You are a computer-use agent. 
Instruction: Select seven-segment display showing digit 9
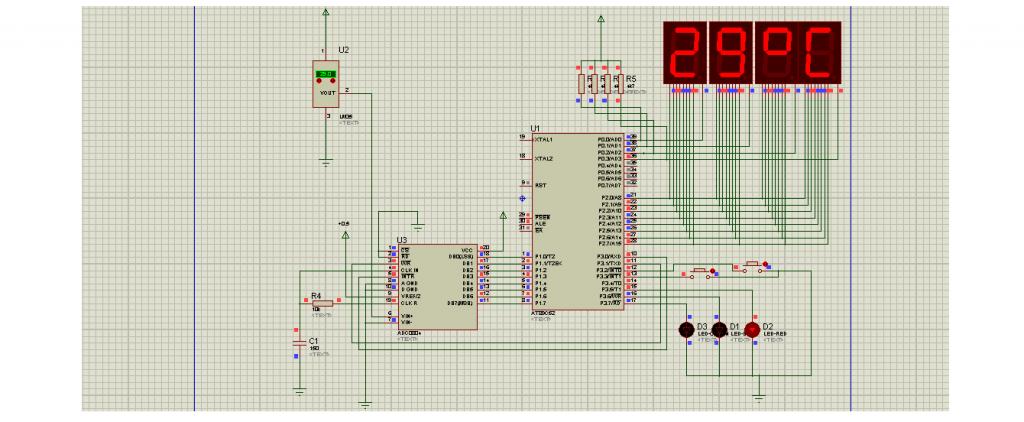[731, 52]
